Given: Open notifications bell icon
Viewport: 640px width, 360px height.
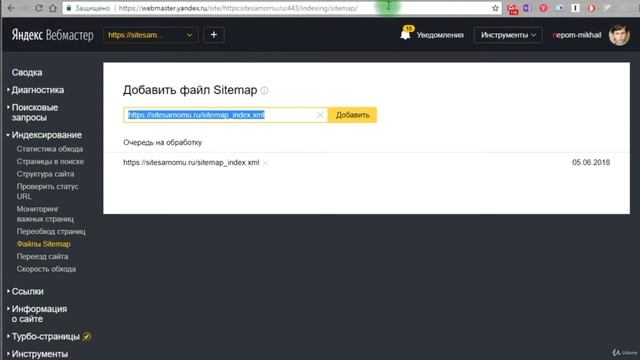Looking at the screenshot, I should click(x=406, y=34).
